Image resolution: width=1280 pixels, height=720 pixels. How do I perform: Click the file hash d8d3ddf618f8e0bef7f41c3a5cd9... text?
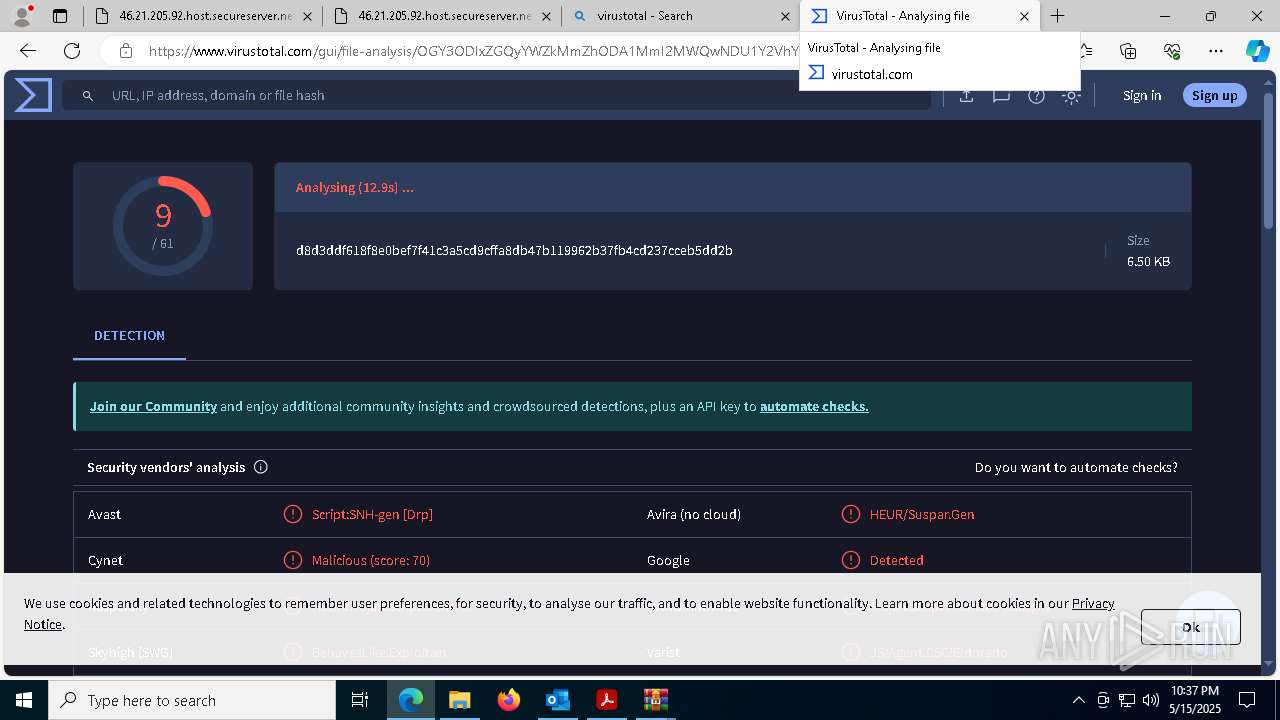point(514,250)
